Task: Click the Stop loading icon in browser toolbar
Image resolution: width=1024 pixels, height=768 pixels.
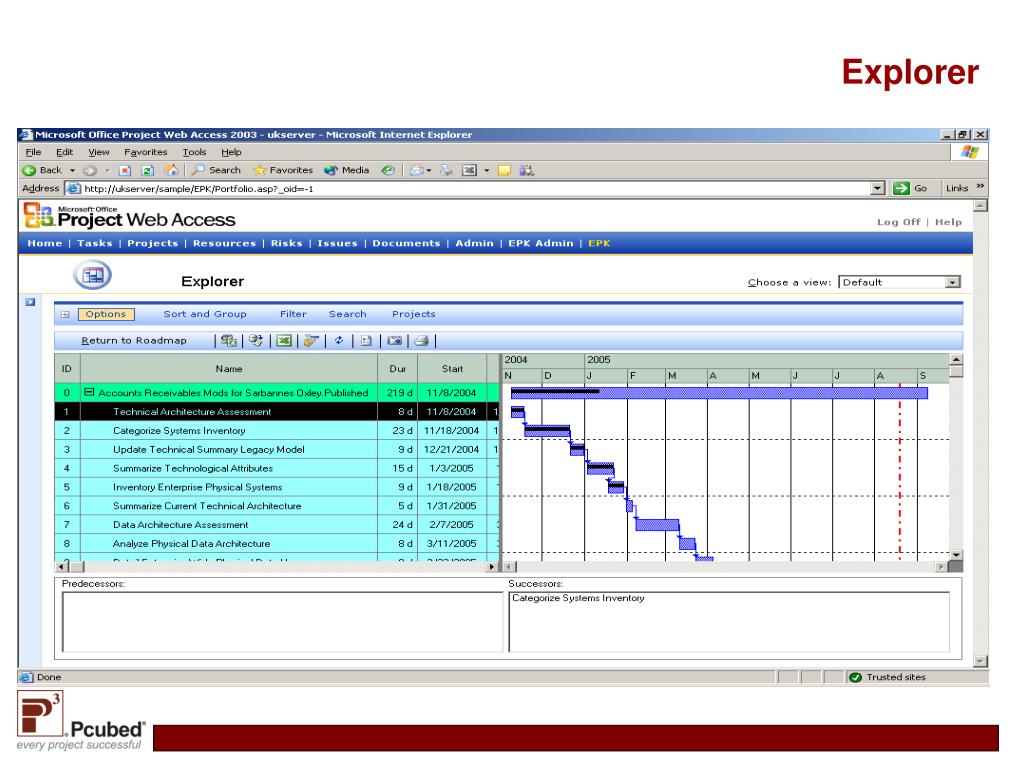Action: coord(125,170)
